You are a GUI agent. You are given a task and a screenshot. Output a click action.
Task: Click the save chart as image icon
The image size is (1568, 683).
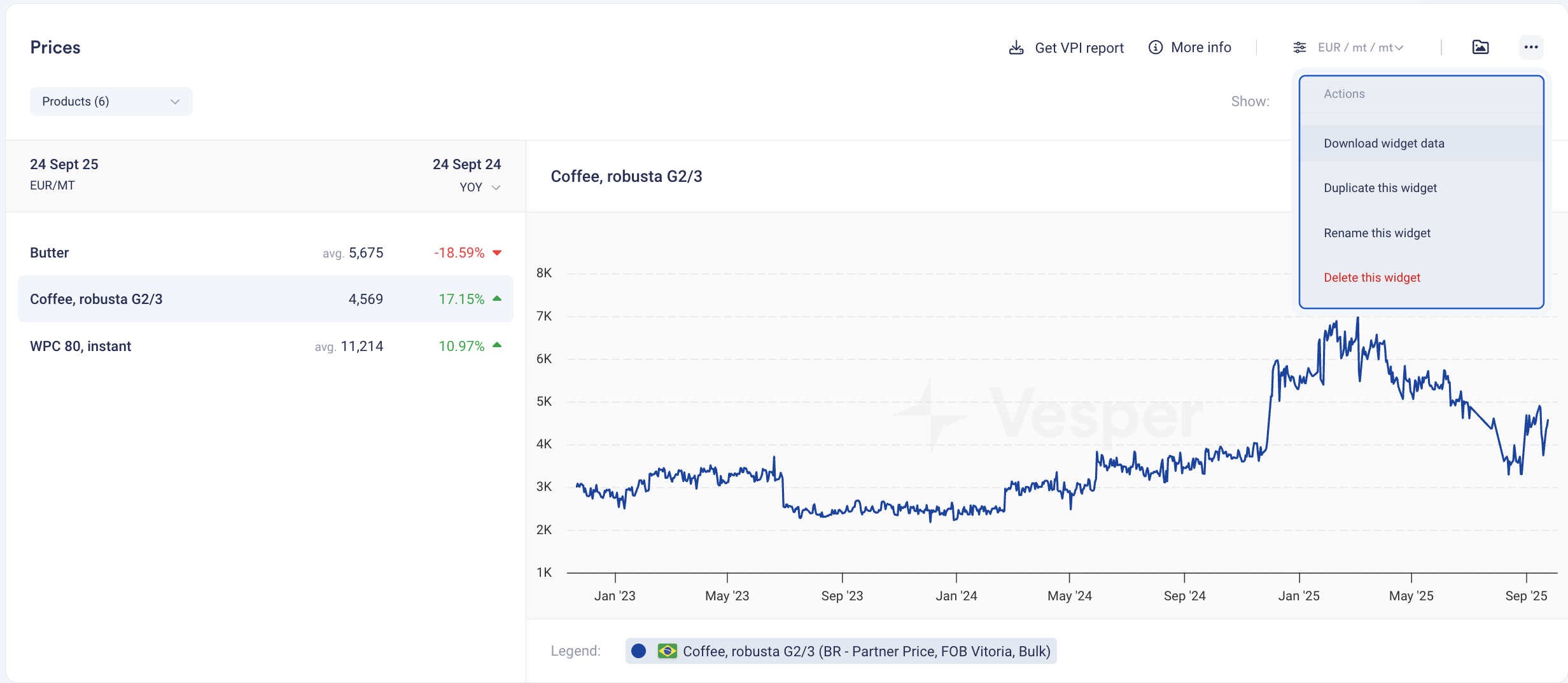(x=1480, y=48)
